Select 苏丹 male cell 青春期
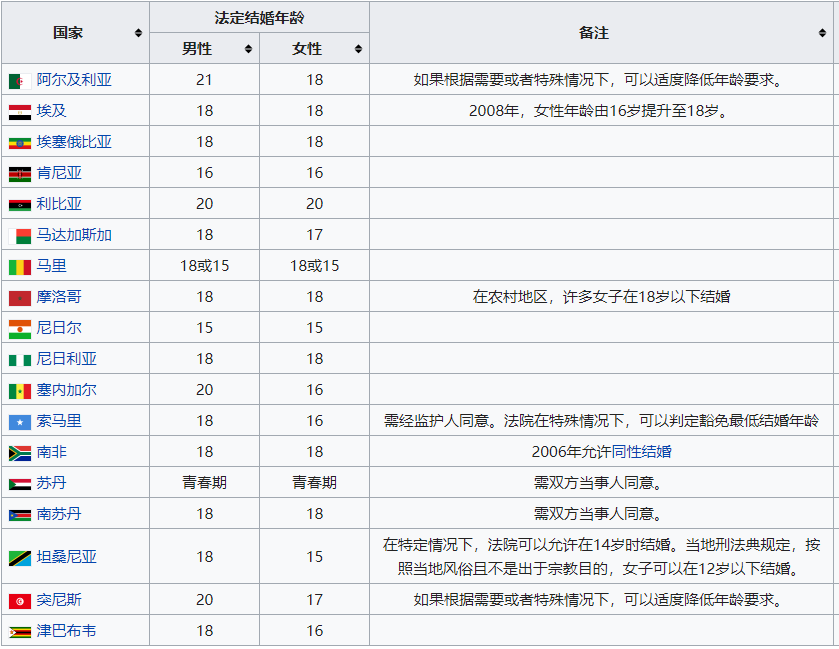 [x=204, y=483]
